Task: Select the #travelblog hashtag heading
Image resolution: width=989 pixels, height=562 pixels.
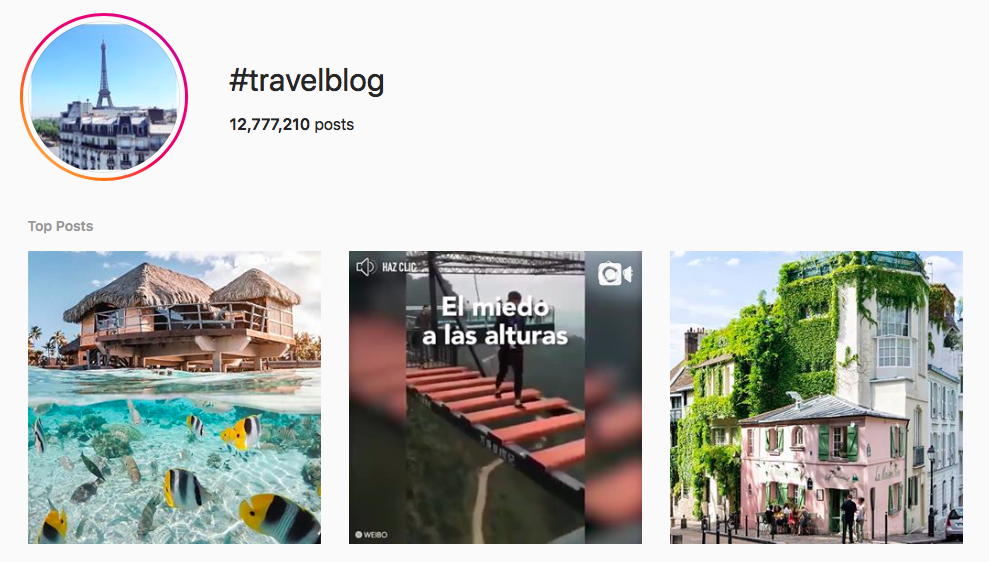Action: click(307, 81)
